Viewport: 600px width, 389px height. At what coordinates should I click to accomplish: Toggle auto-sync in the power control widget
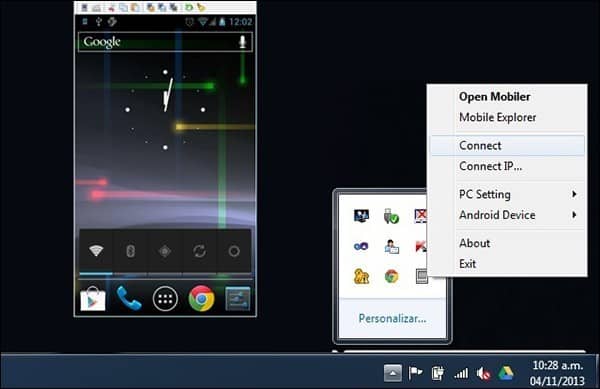click(x=199, y=251)
